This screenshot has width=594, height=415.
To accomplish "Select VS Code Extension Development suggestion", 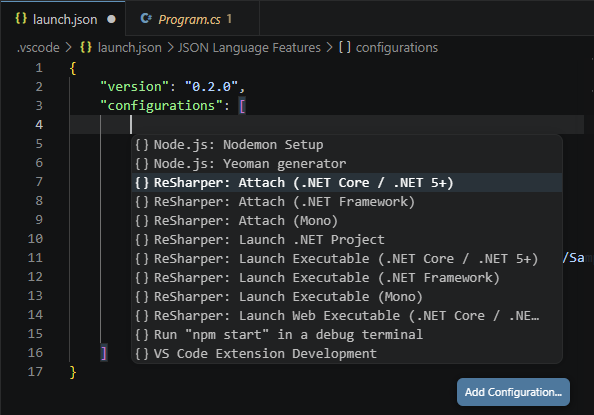I will 347,353.
